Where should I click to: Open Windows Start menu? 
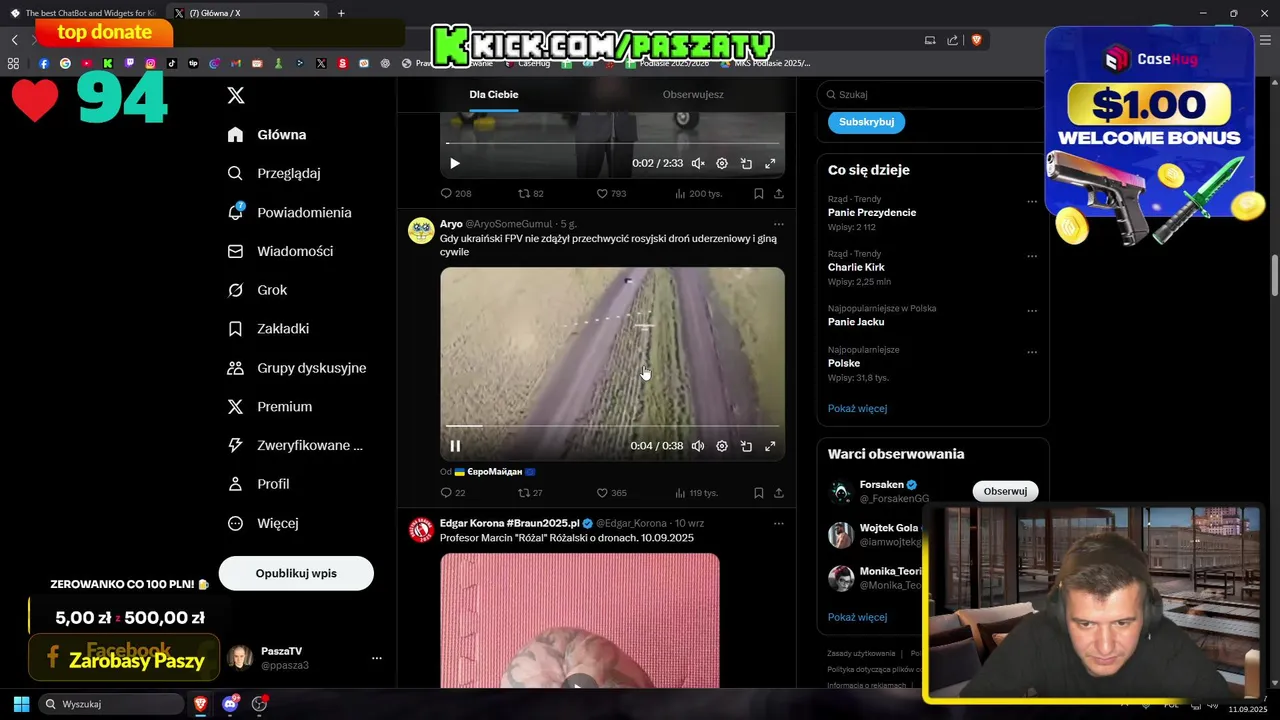[21, 704]
